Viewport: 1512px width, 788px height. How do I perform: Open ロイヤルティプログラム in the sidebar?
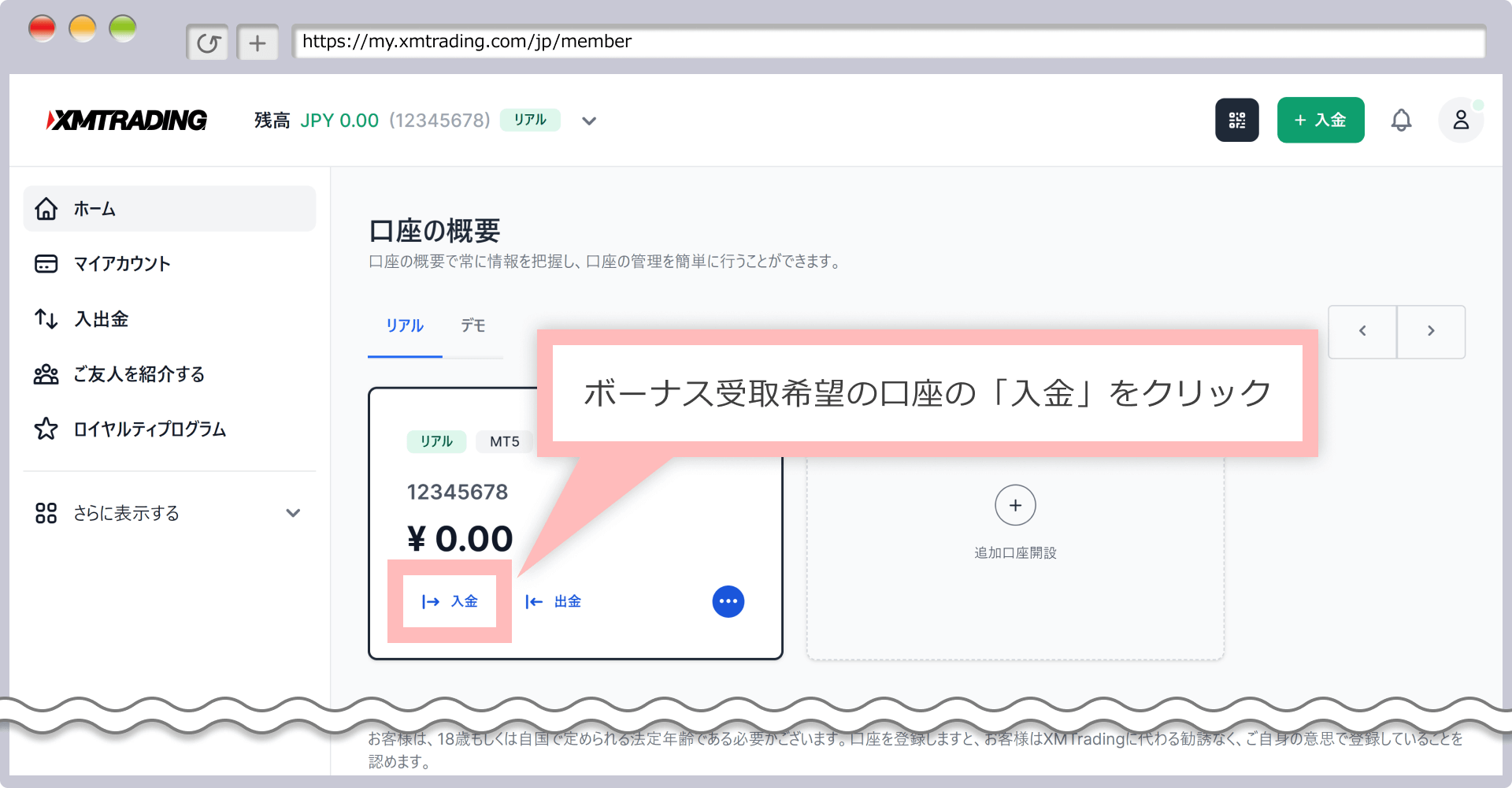coord(169,429)
